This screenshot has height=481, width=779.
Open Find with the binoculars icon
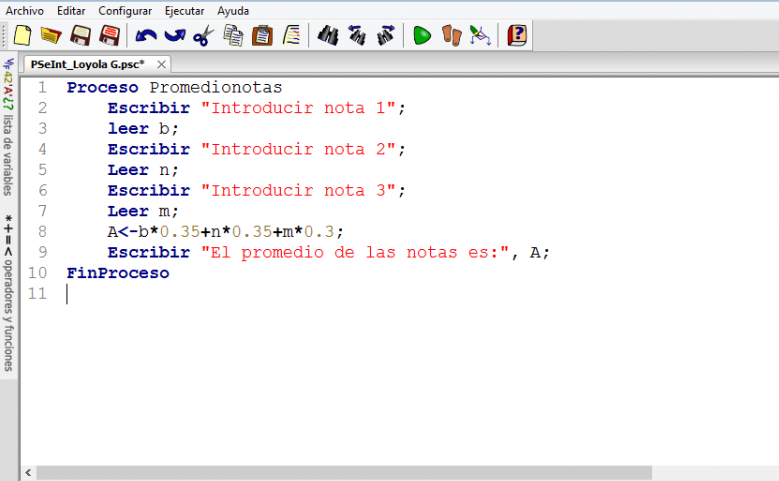[x=327, y=36]
